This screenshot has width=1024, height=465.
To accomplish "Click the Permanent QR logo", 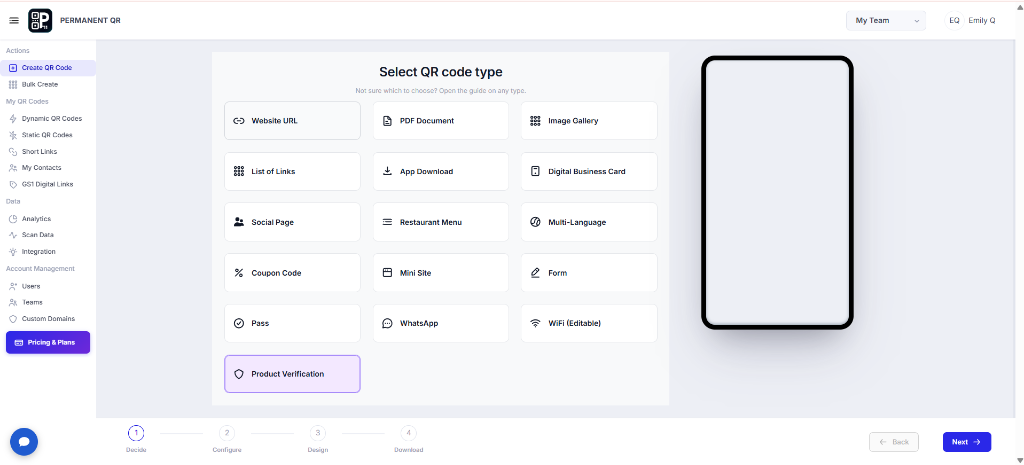I will click(x=40, y=21).
